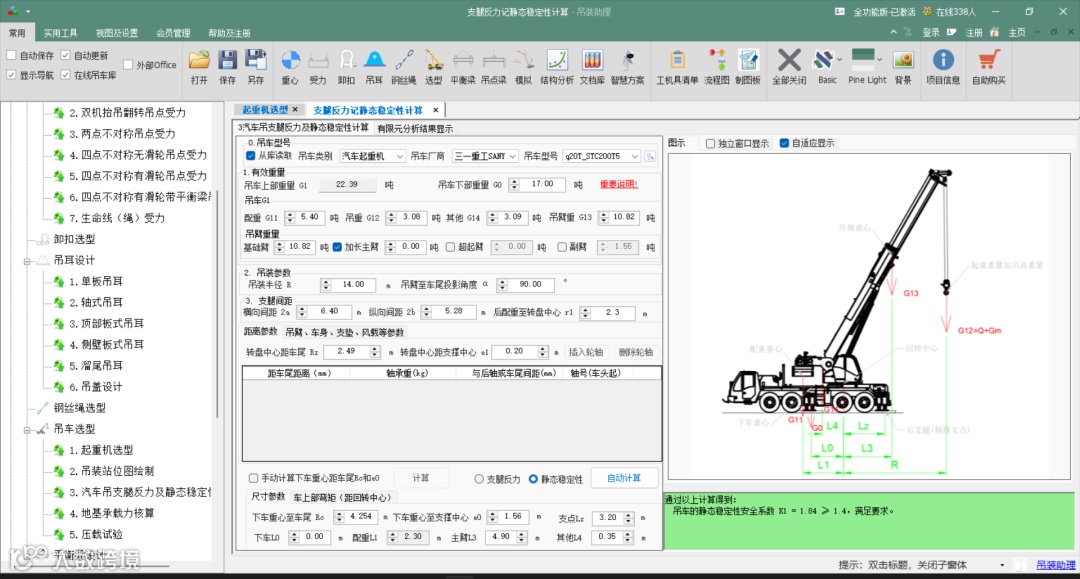Click 插入轮轴 button
The image size is (1080, 579).
coord(585,352)
